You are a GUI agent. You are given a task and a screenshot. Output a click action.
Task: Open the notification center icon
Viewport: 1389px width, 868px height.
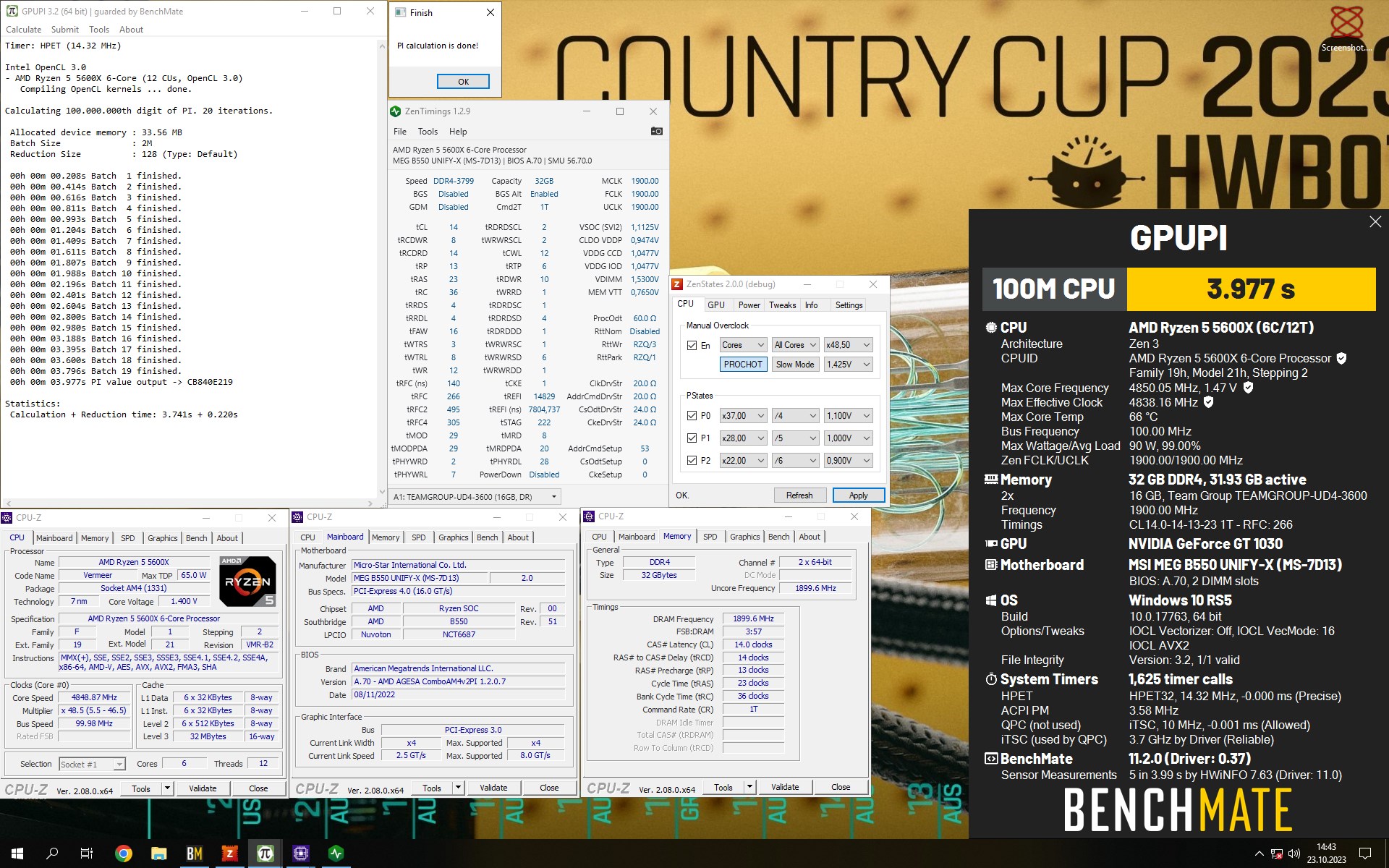tap(1365, 854)
